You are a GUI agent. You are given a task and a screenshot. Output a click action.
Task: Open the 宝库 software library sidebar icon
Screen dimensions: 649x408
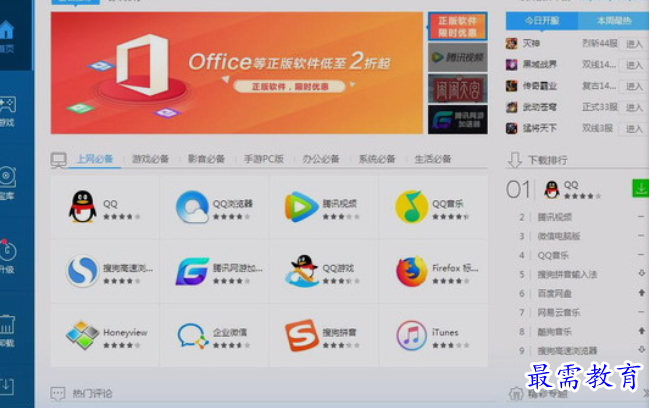[x=7, y=178]
